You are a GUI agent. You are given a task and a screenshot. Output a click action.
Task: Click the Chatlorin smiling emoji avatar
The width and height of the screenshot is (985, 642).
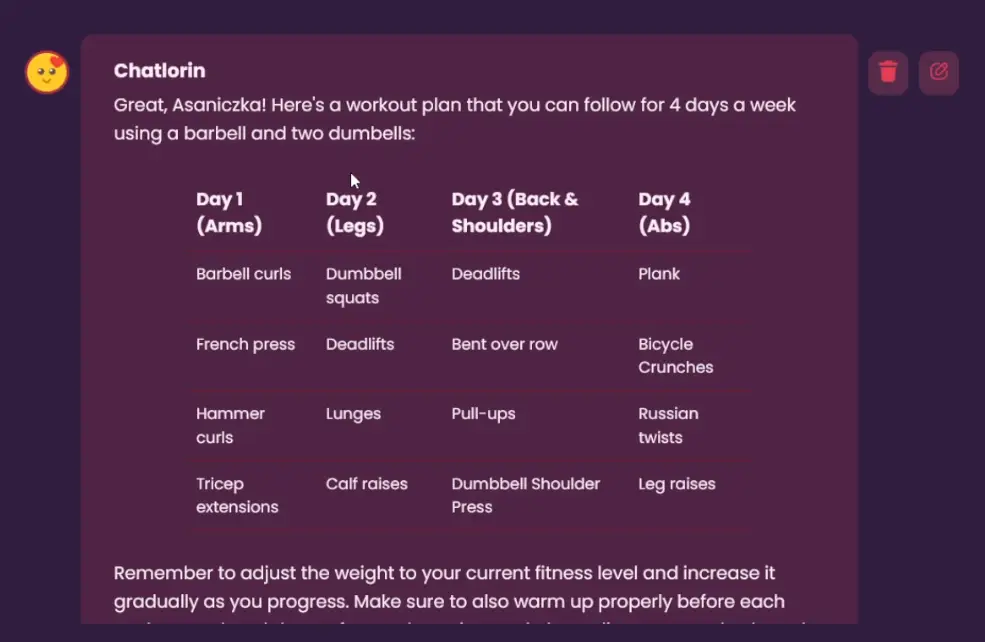click(46, 73)
